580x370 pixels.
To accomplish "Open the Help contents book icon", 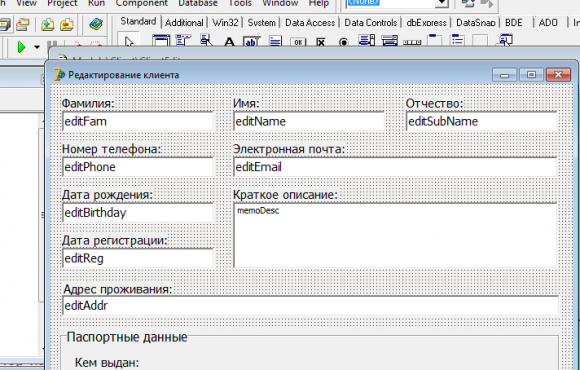I will [x=96, y=25].
